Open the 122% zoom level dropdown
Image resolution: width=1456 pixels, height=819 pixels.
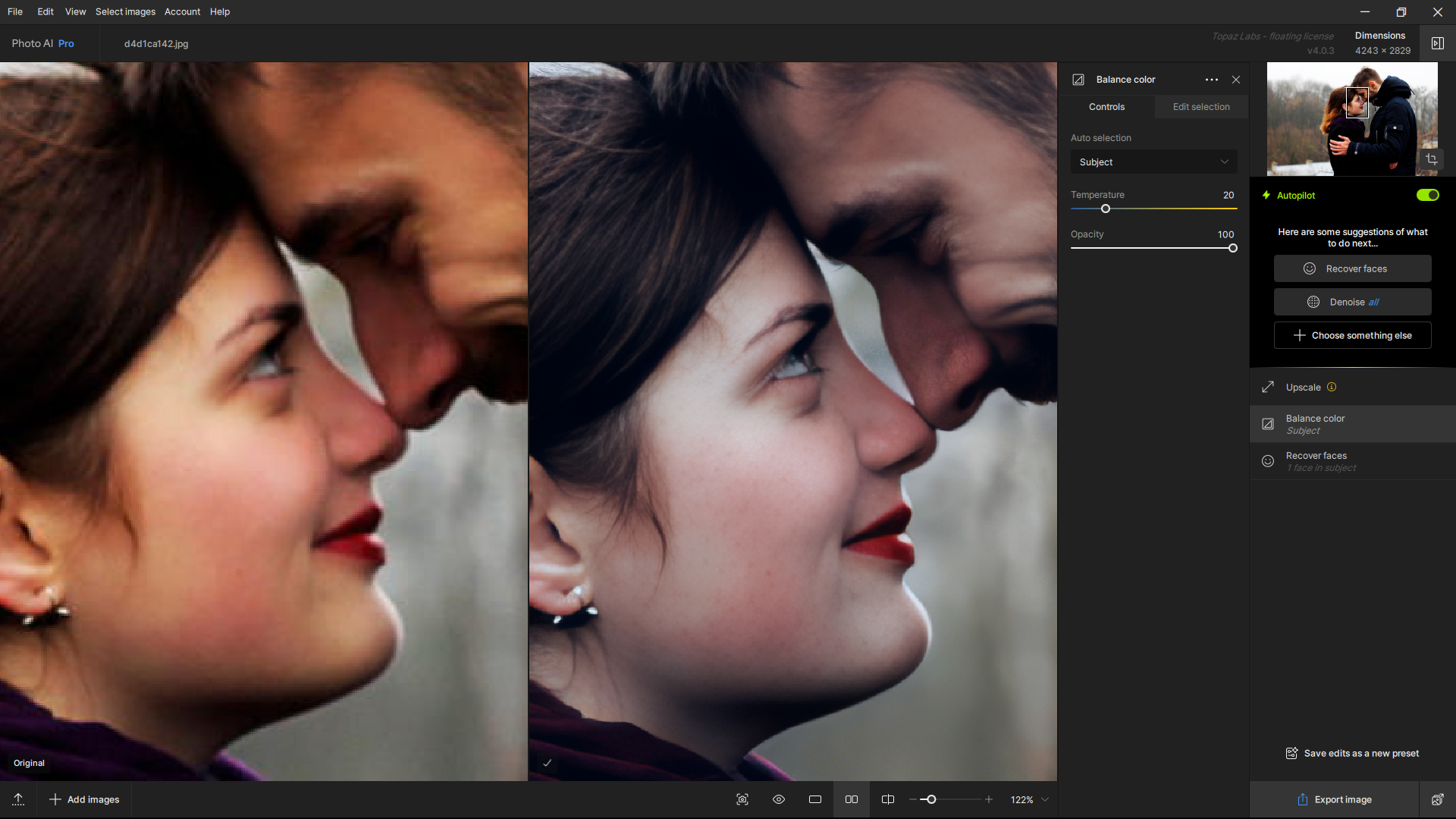tap(1029, 799)
